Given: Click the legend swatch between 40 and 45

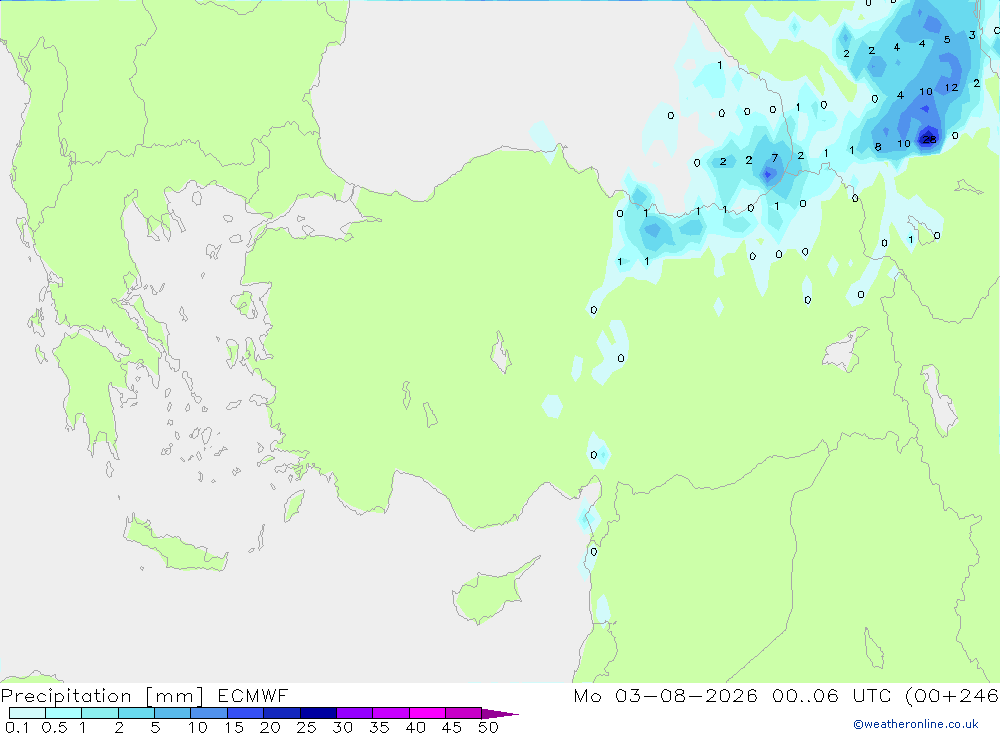Looking at the screenshot, I should click(427, 713).
